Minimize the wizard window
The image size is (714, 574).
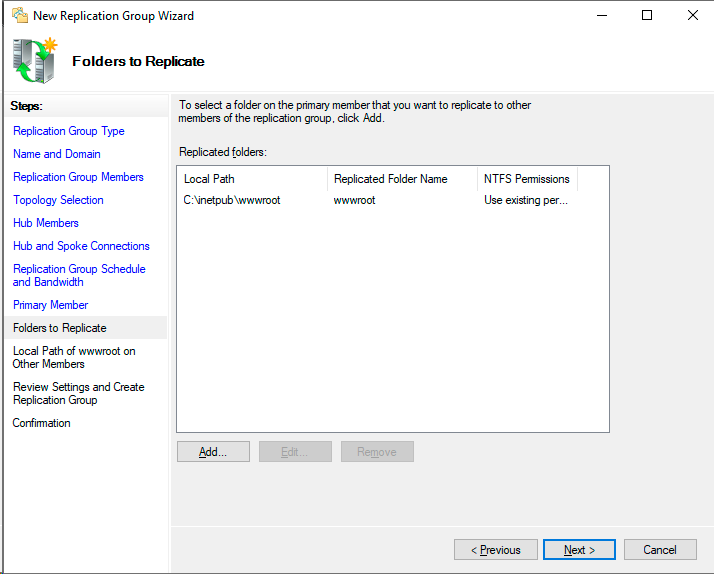(x=601, y=15)
